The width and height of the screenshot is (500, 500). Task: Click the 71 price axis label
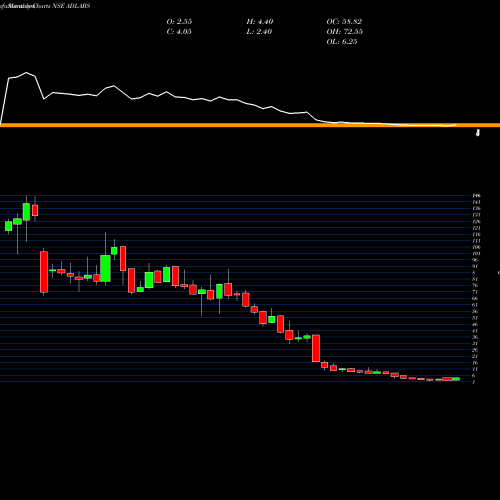(475, 292)
